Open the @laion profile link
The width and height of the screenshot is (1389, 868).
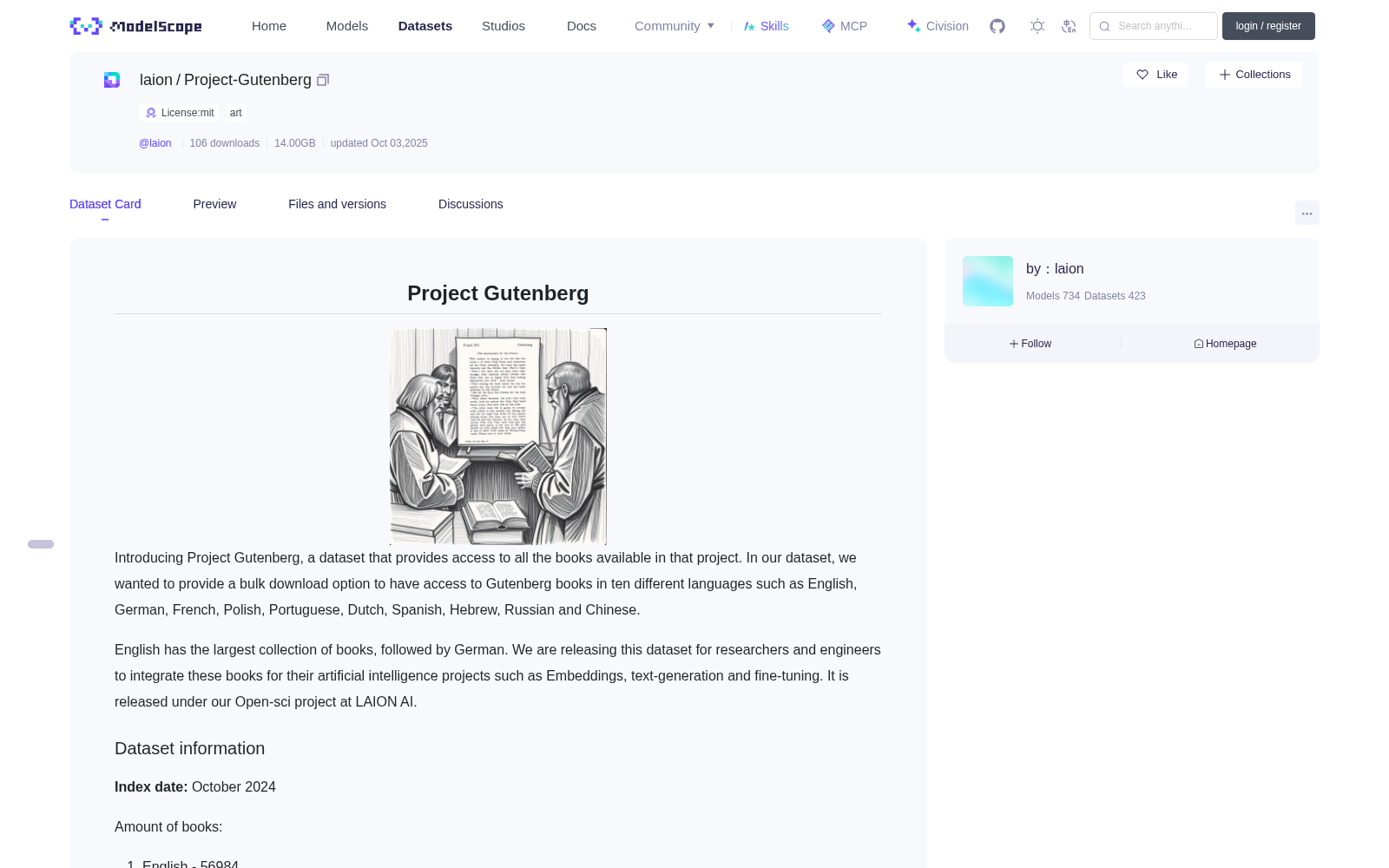(x=155, y=143)
